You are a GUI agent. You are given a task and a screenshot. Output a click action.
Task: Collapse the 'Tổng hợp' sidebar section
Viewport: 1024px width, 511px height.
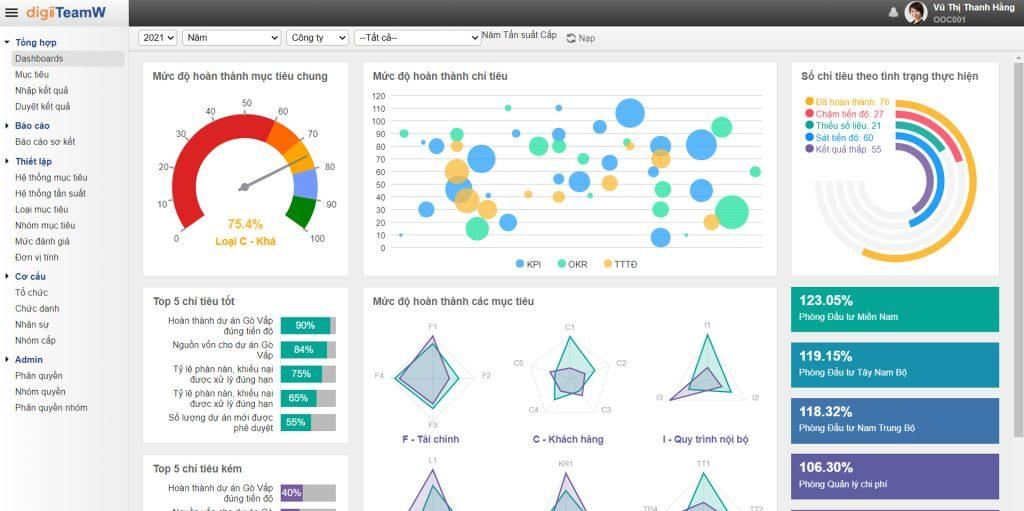pos(7,43)
